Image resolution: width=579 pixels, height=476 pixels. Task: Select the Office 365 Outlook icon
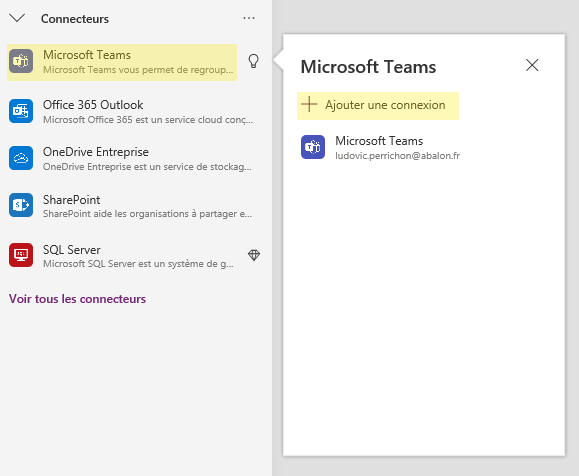[x=21, y=111]
